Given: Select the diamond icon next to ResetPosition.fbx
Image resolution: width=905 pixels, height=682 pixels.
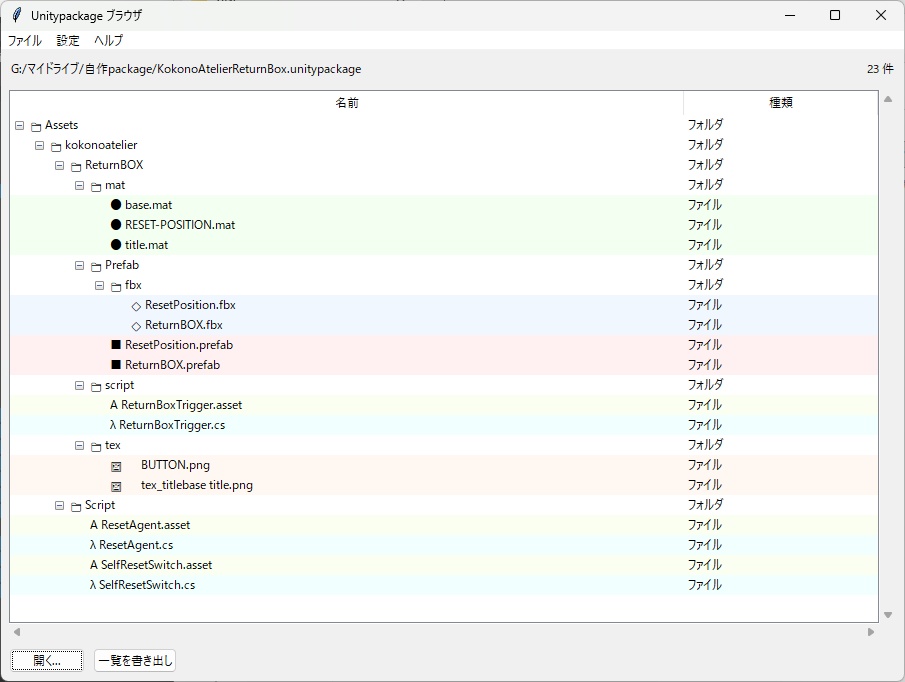Looking at the screenshot, I should coord(134,305).
